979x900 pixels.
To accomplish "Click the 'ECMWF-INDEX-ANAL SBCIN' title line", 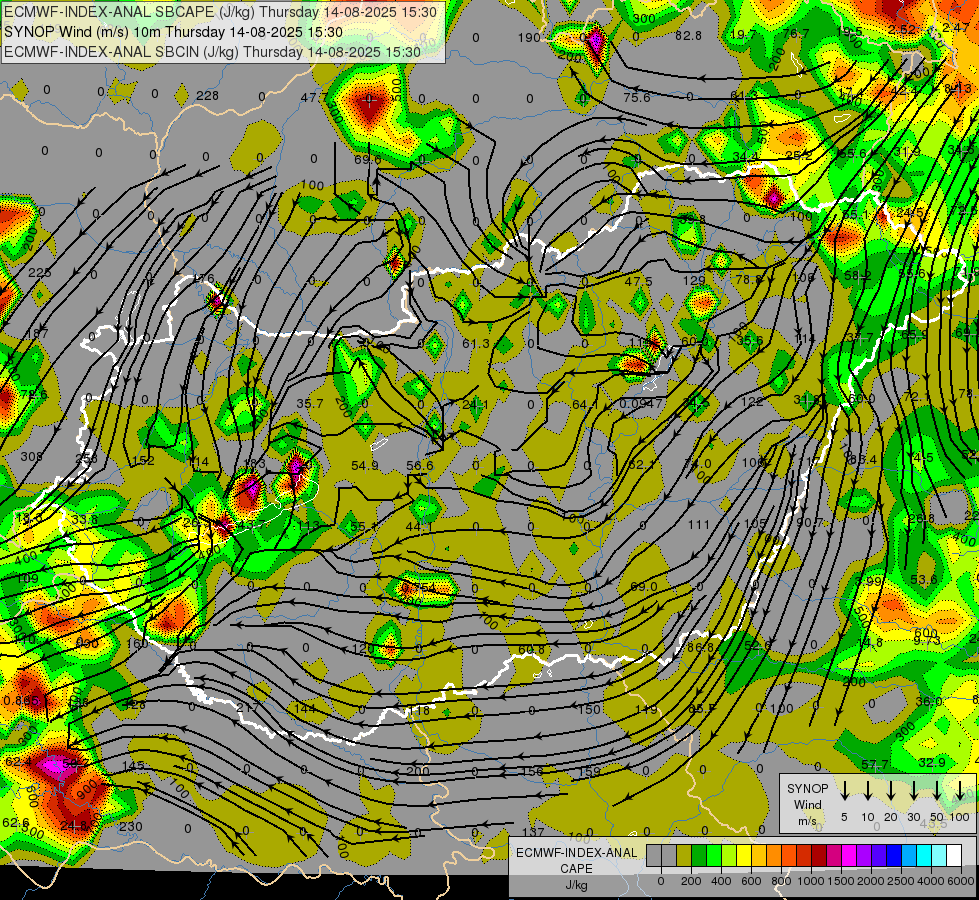I will coord(212,52).
